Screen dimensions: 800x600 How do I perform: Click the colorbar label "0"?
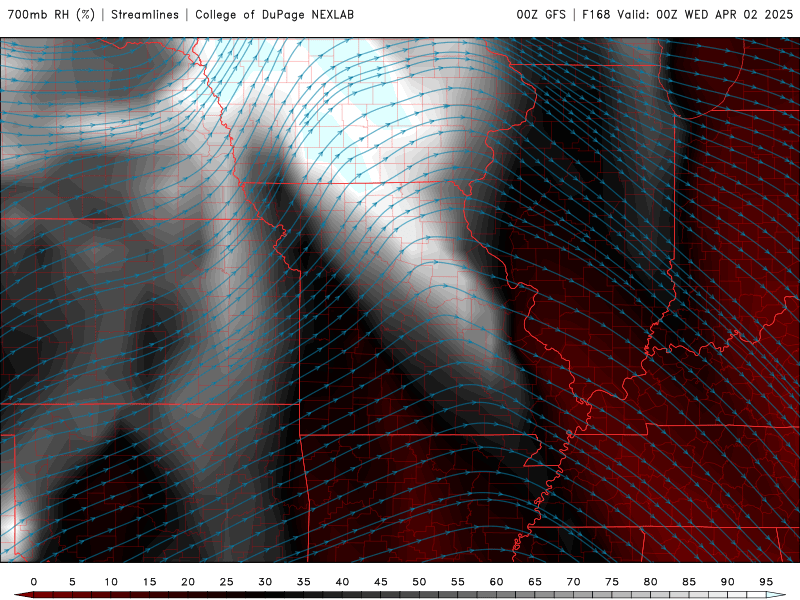pos(34,582)
